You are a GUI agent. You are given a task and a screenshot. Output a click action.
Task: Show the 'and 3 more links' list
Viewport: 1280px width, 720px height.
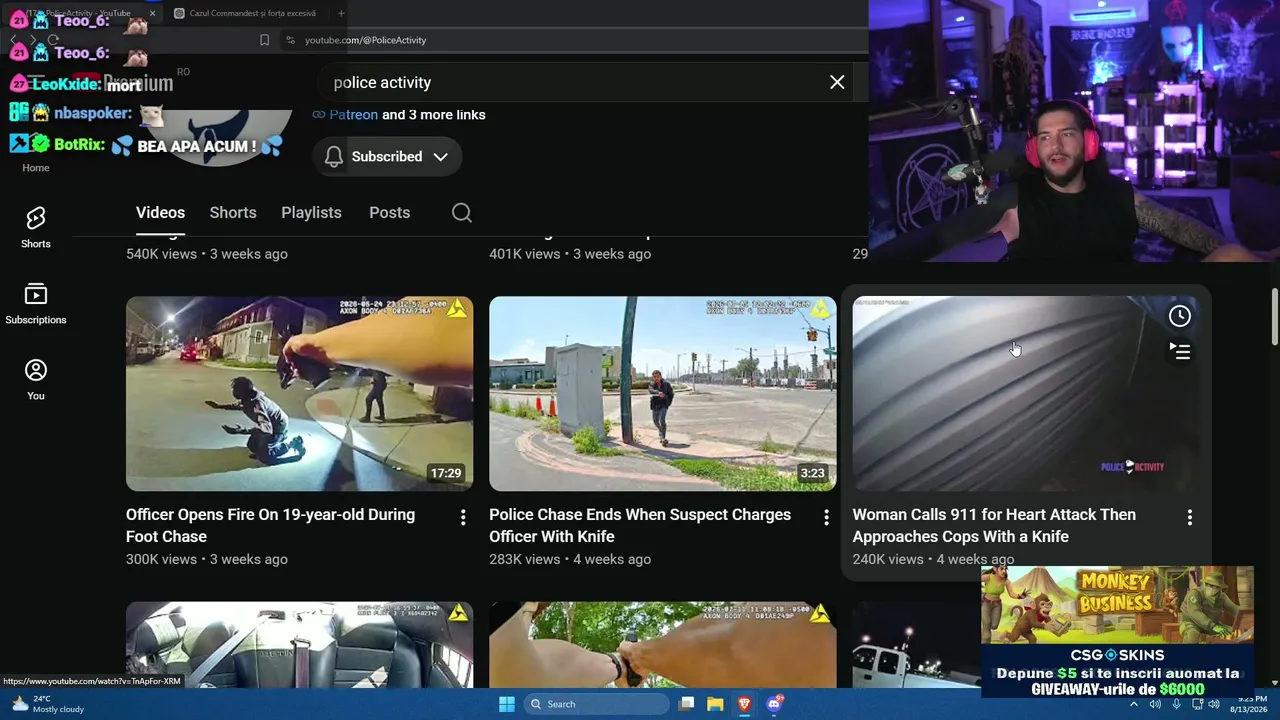click(x=434, y=114)
